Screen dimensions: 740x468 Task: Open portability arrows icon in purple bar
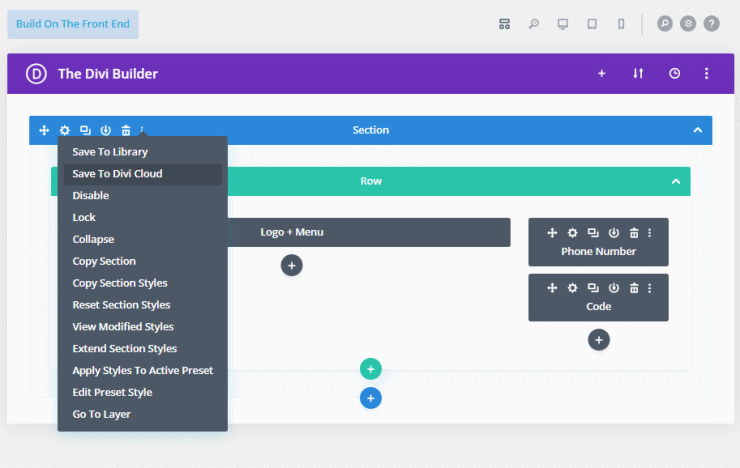click(638, 74)
